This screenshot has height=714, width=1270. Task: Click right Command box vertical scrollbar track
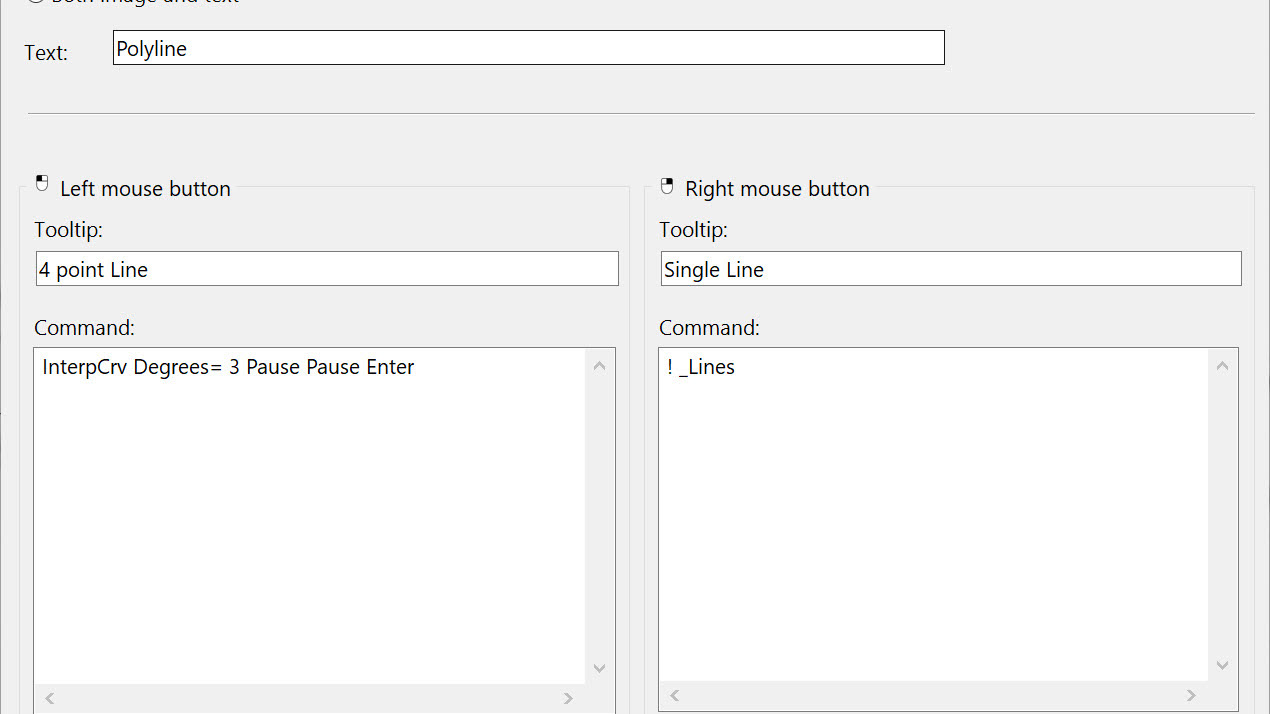click(x=1223, y=516)
